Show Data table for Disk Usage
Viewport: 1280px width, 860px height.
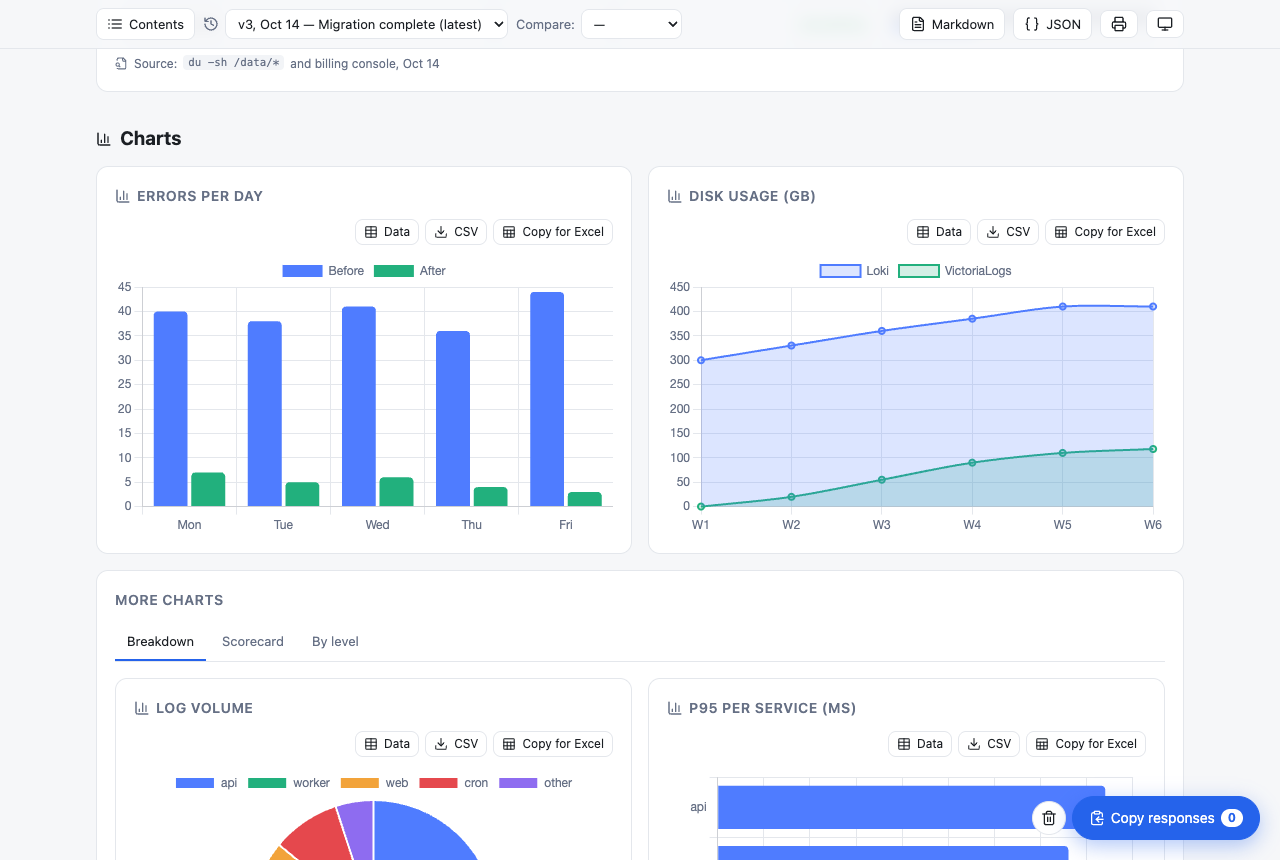(939, 232)
